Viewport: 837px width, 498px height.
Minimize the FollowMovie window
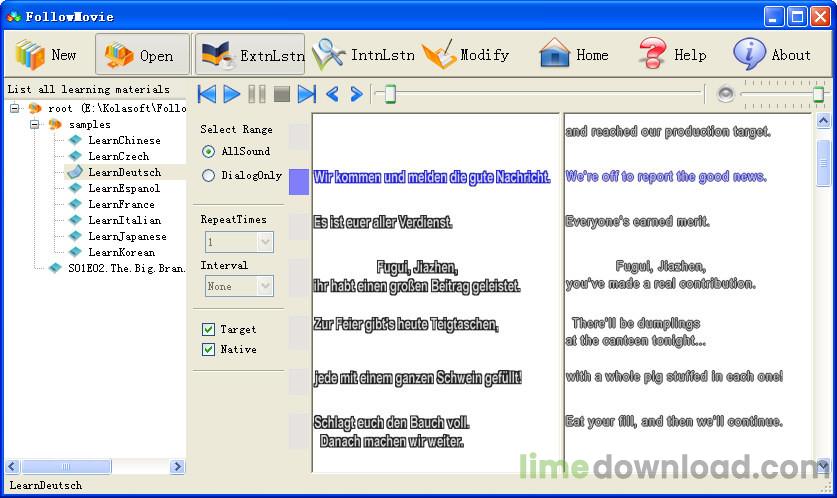pyautogui.click(x=773, y=17)
